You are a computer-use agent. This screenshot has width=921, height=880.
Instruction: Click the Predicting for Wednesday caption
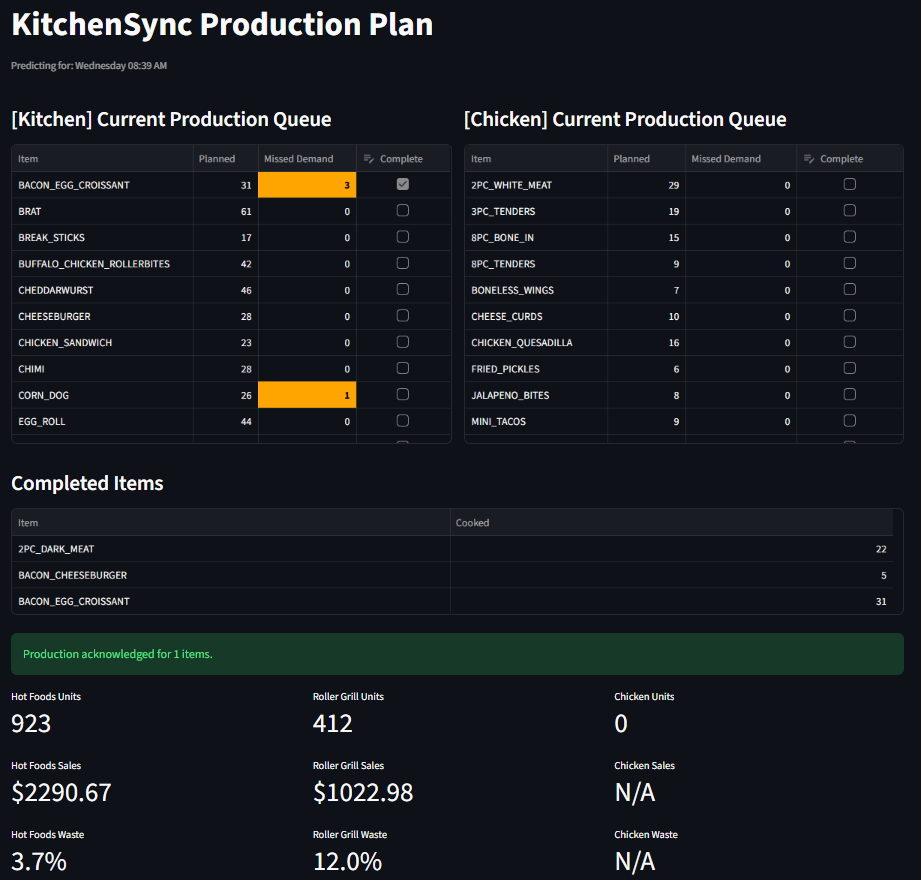pos(89,65)
